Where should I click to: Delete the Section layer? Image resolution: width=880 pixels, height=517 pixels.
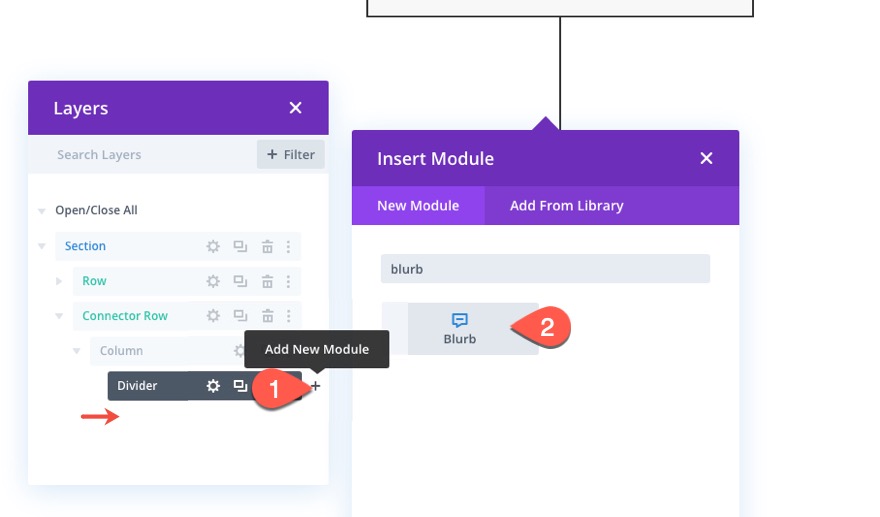coord(267,246)
